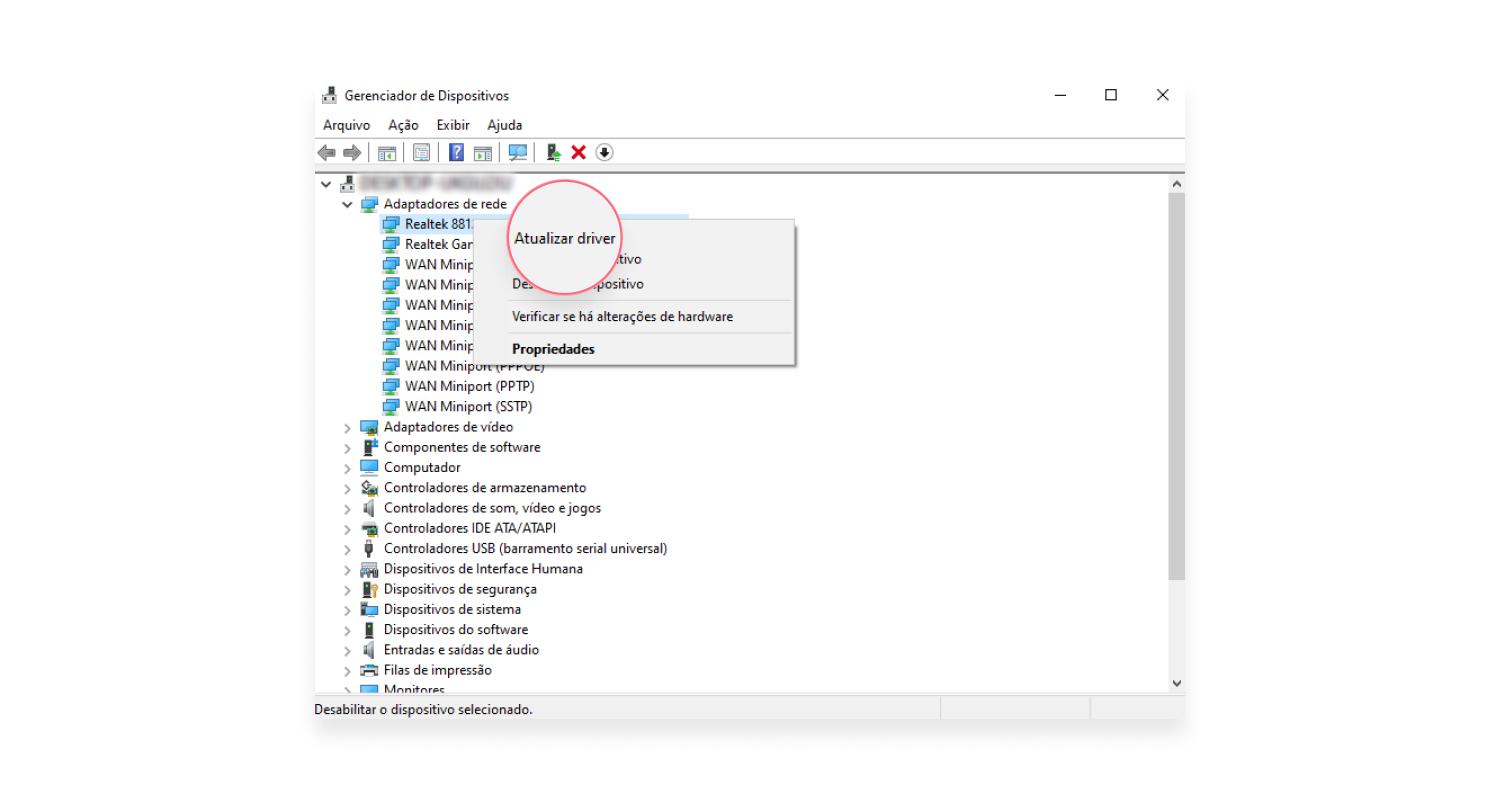Click the Dispositivos de Interface Humana icon
Image resolution: width=1500 pixels, height=800 pixels.
pos(370,569)
